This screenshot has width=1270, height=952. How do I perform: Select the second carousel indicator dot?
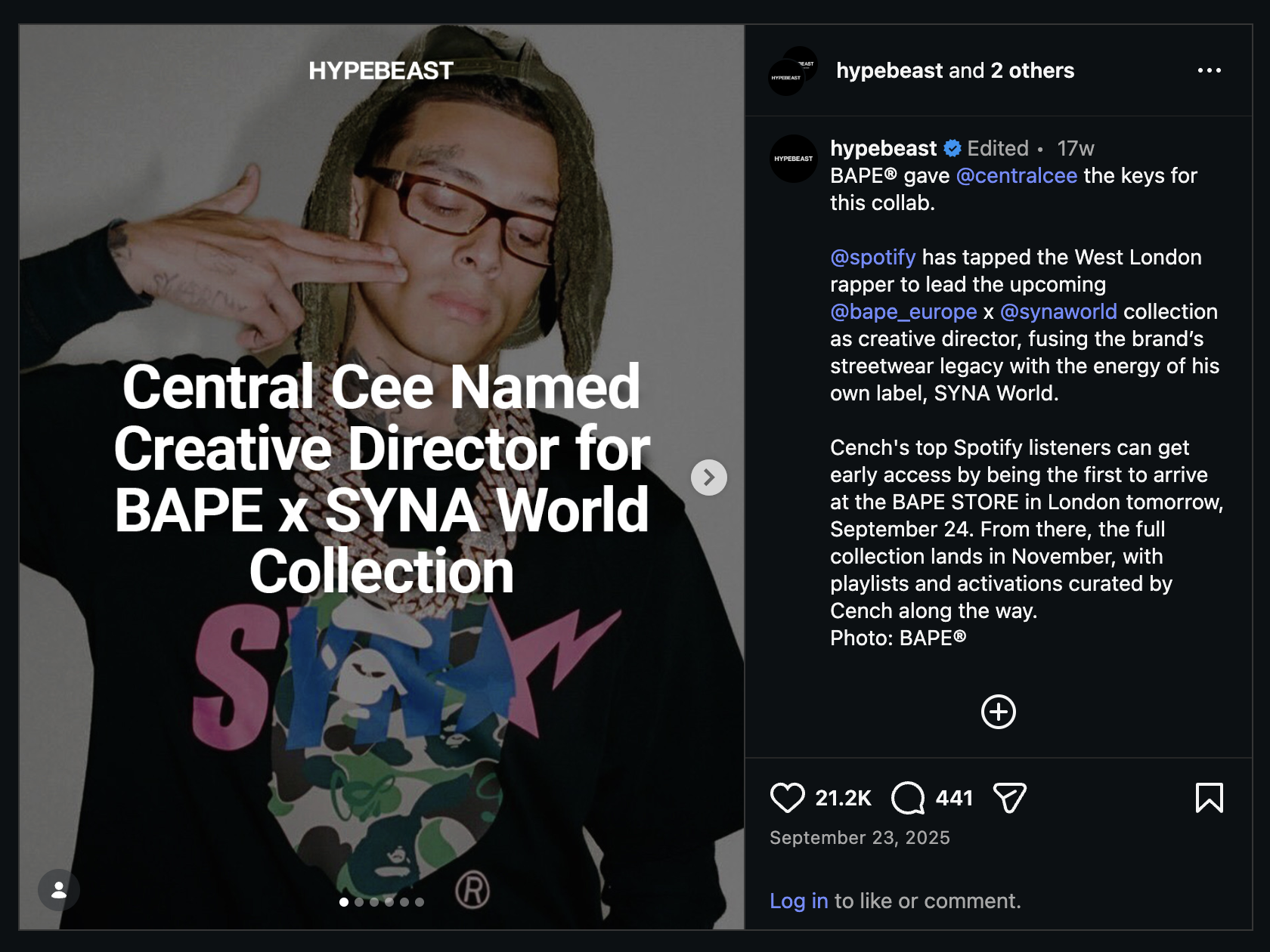(x=359, y=902)
